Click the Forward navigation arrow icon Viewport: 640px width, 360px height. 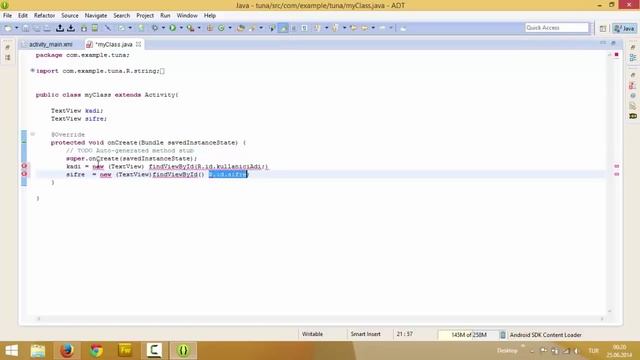[382, 28]
